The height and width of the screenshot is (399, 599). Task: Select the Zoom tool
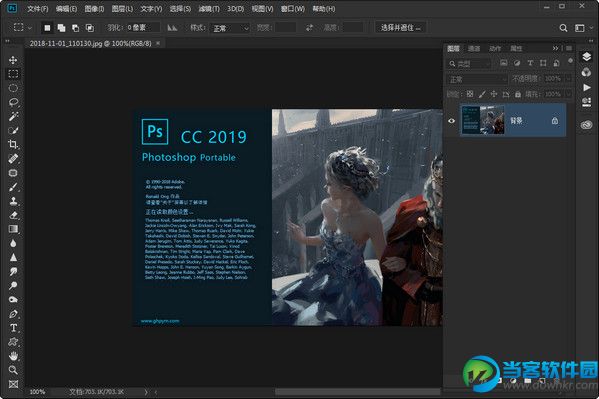13,370
